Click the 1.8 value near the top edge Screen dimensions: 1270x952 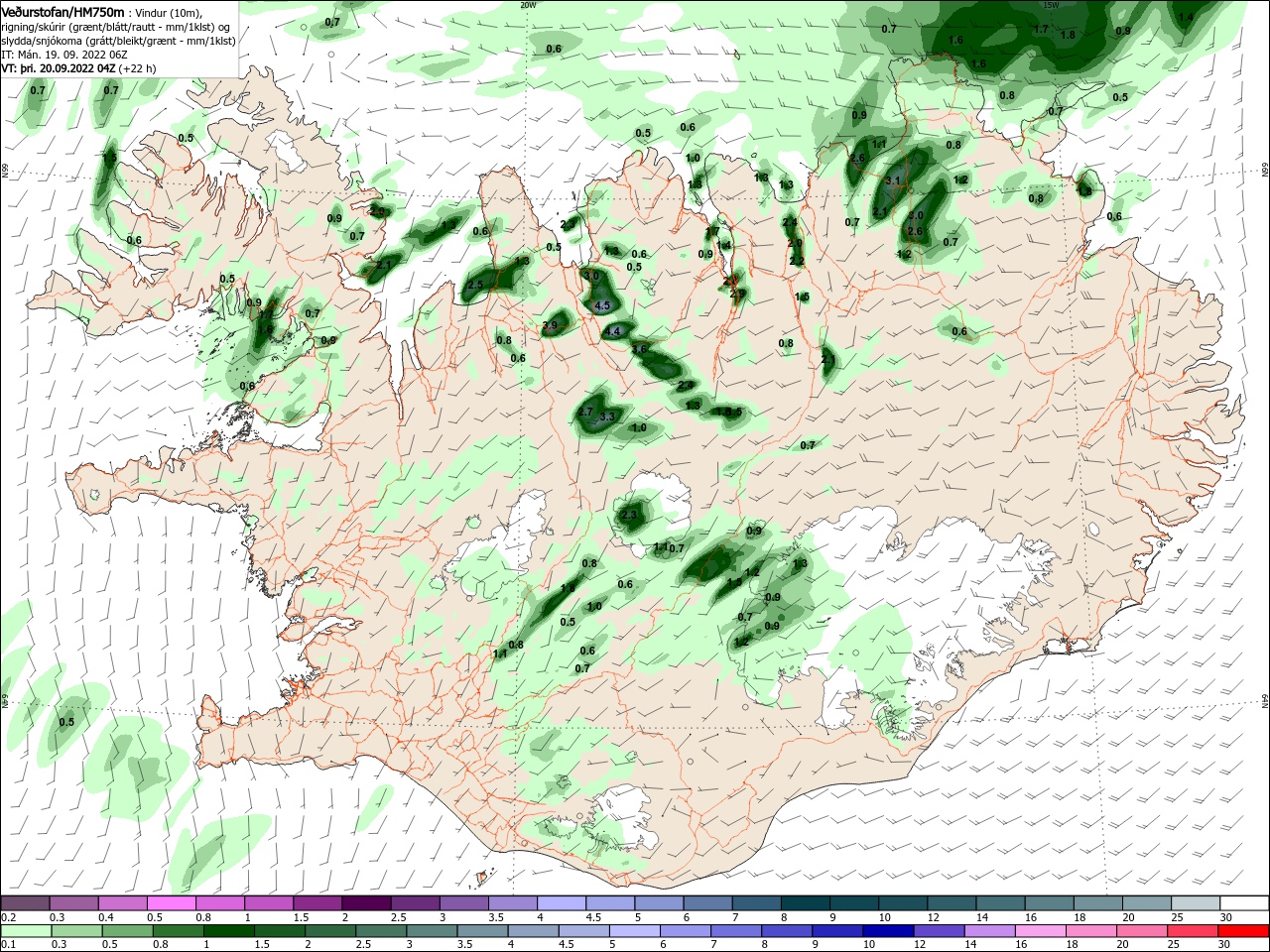pyautogui.click(x=1068, y=35)
